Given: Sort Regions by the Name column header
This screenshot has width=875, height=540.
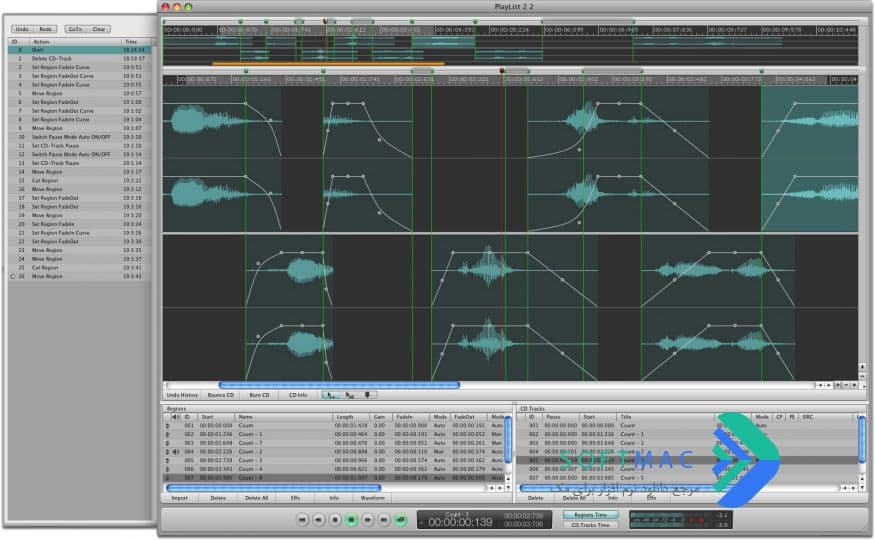Looking at the screenshot, I should [x=283, y=417].
